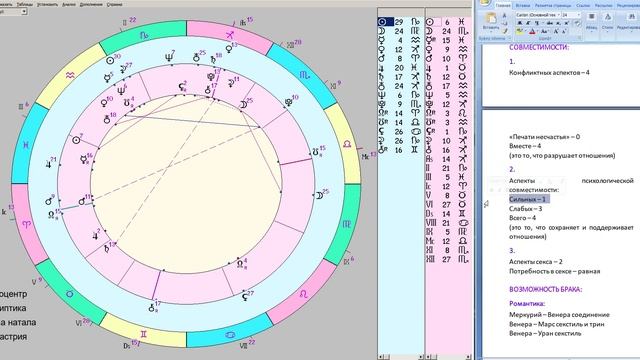Toggle Bold formatting in Word ribbon
The height and width of the screenshot is (360, 640).
tap(520, 23)
